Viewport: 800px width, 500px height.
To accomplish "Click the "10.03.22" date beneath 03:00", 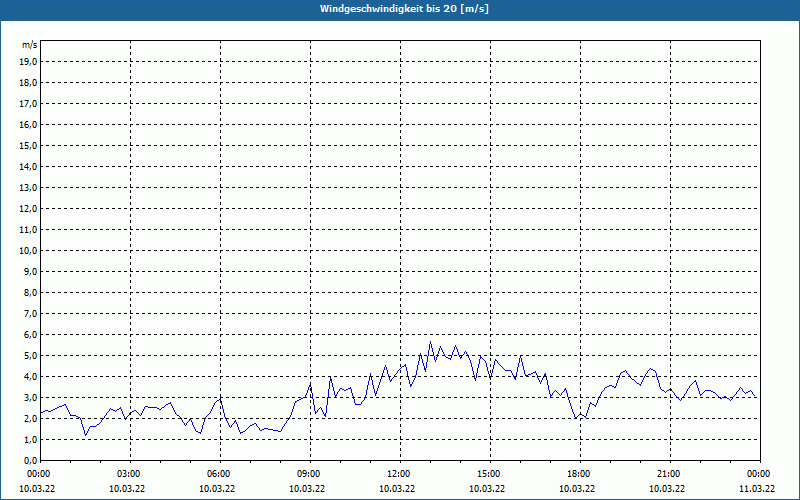I will click(127, 489).
